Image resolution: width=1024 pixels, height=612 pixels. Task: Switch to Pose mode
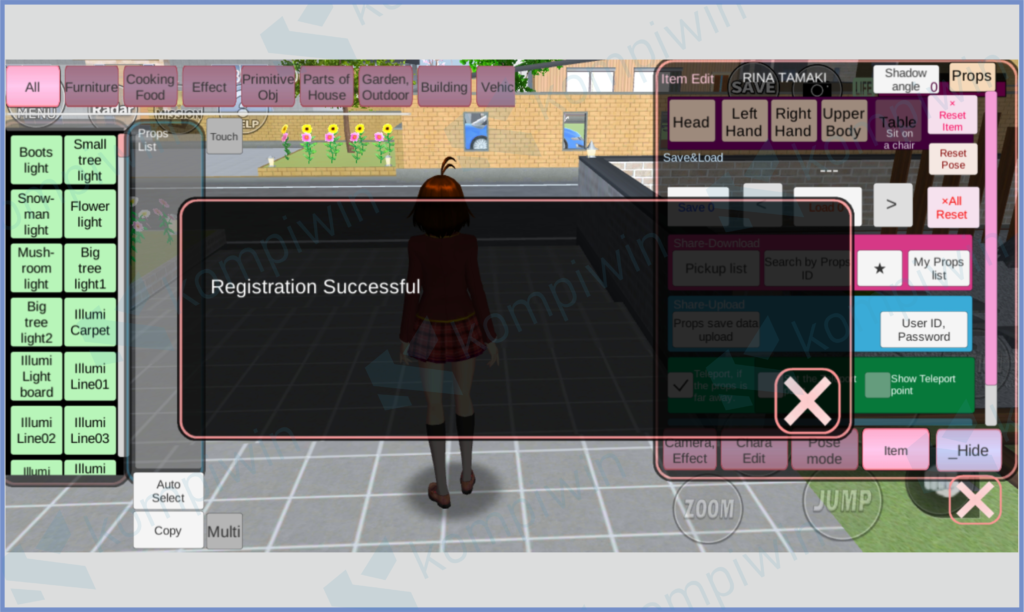click(x=824, y=451)
